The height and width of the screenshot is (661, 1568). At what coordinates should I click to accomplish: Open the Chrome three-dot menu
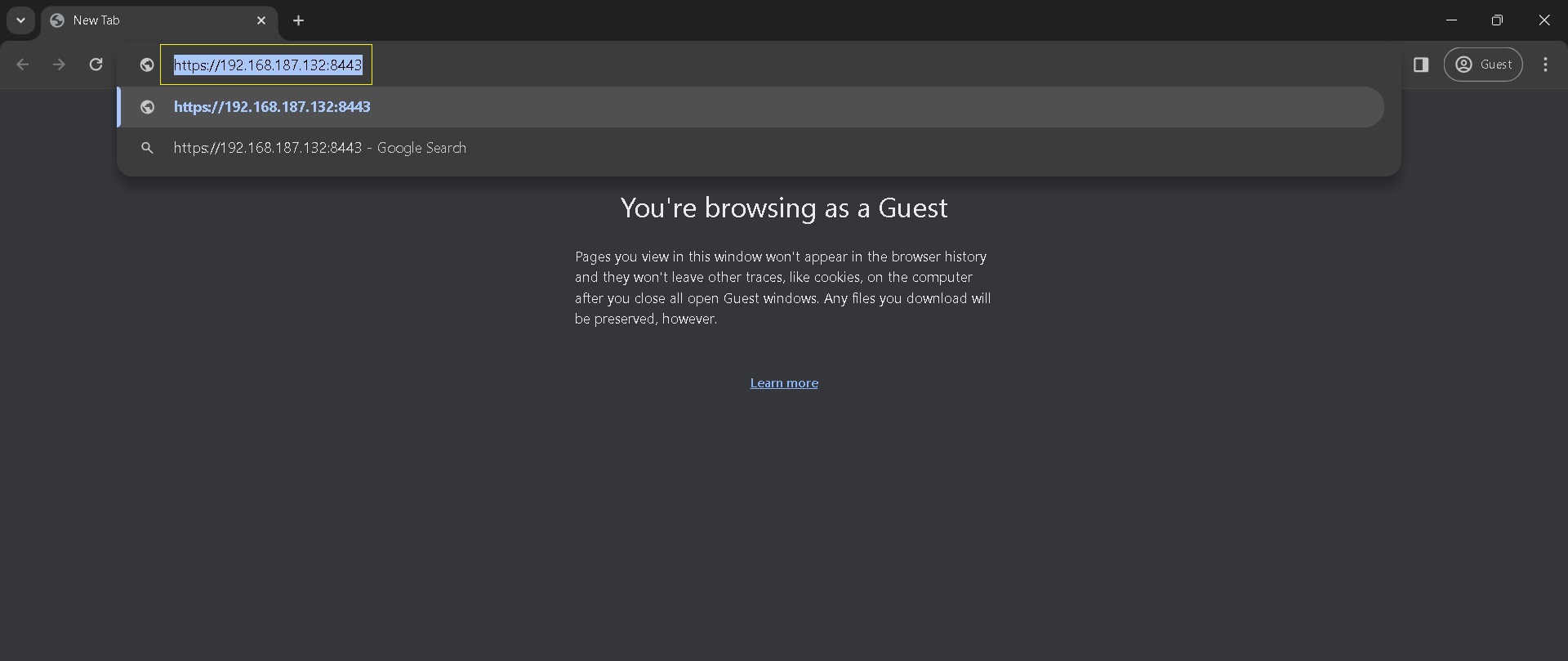(1545, 65)
